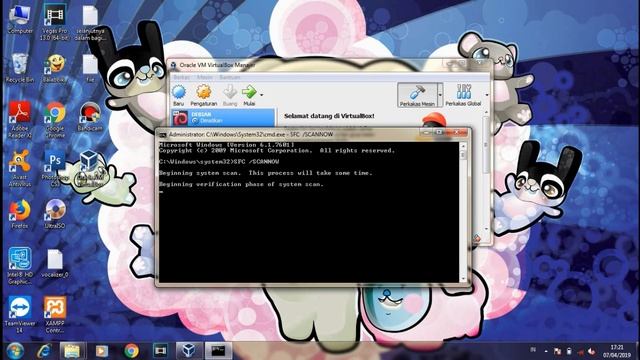This screenshot has width=640, height=360.
Task: Launch Internet Explorer from taskbar
Action: (44, 351)
